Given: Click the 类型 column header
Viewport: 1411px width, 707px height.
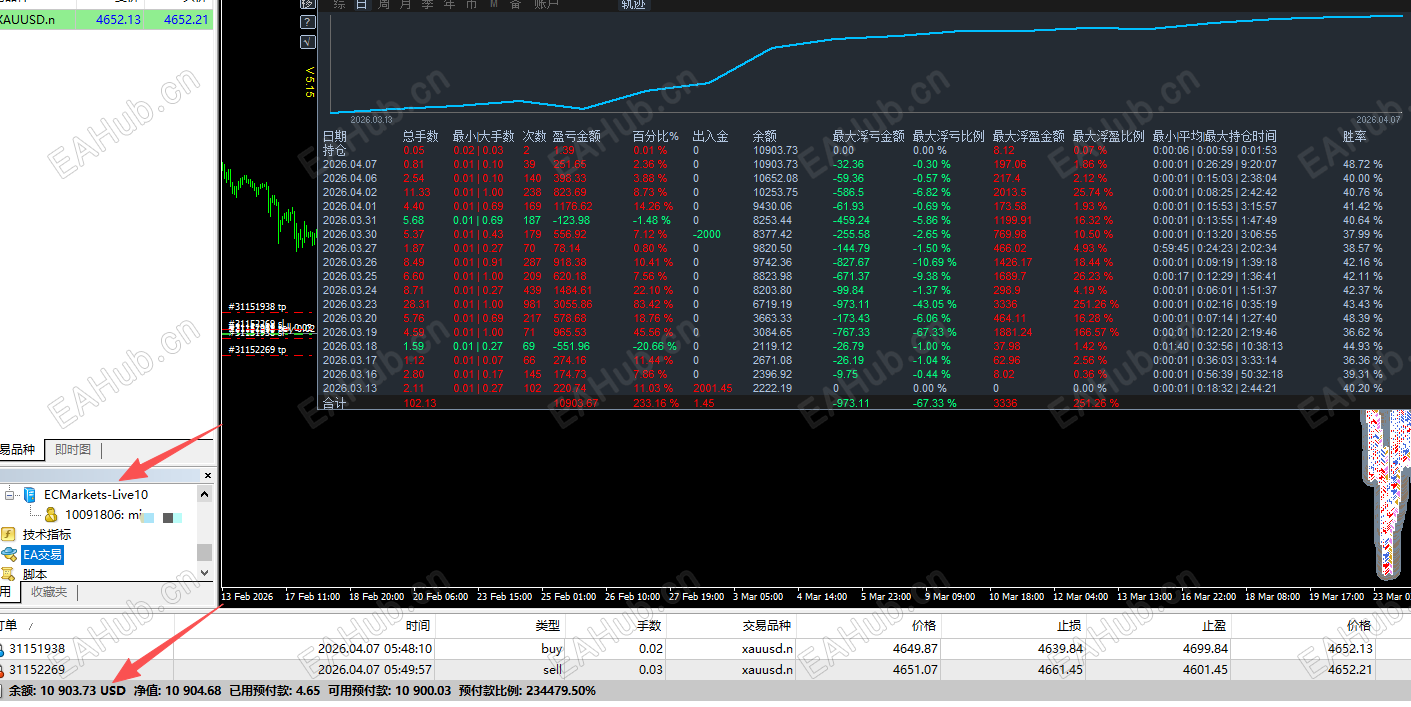Looking at the screenshot, I should coord(548,625).
